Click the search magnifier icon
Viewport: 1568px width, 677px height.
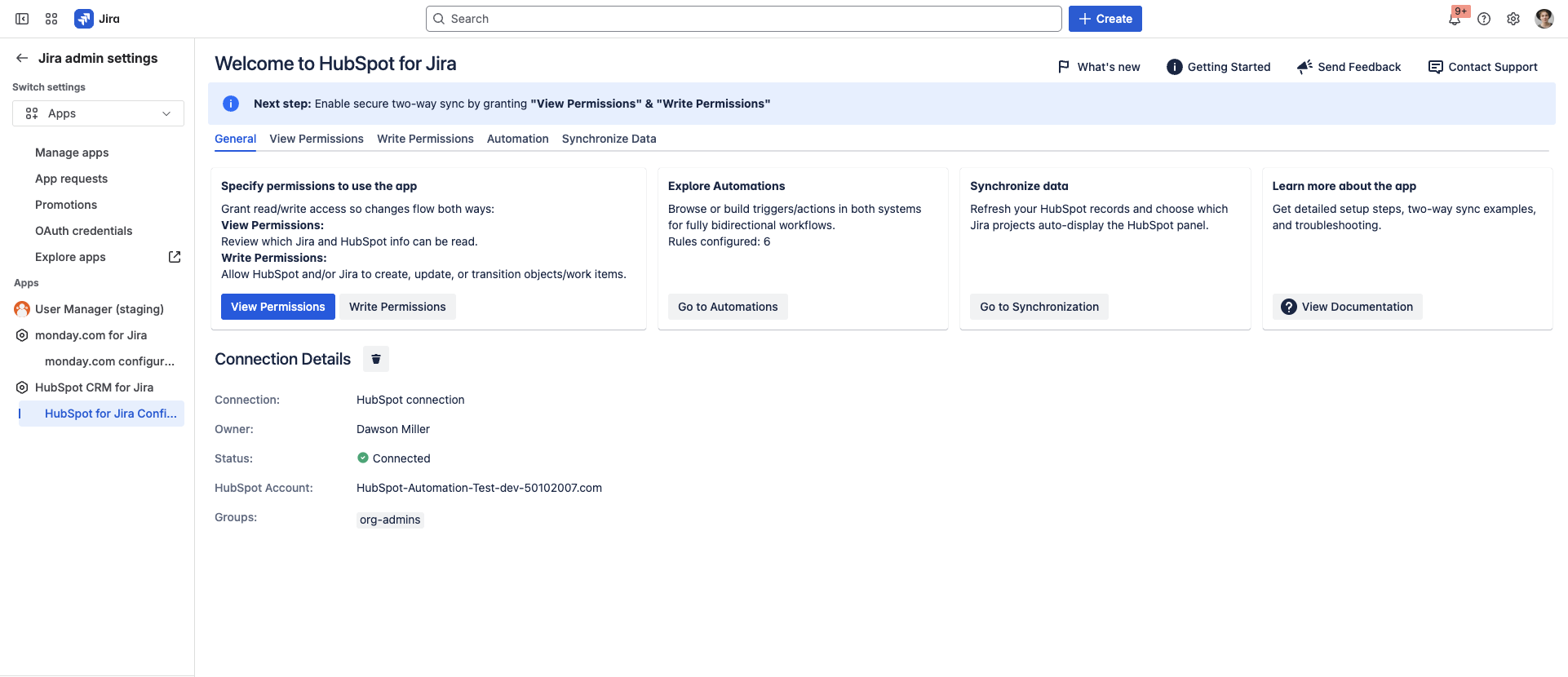click(x=439, y=19)
